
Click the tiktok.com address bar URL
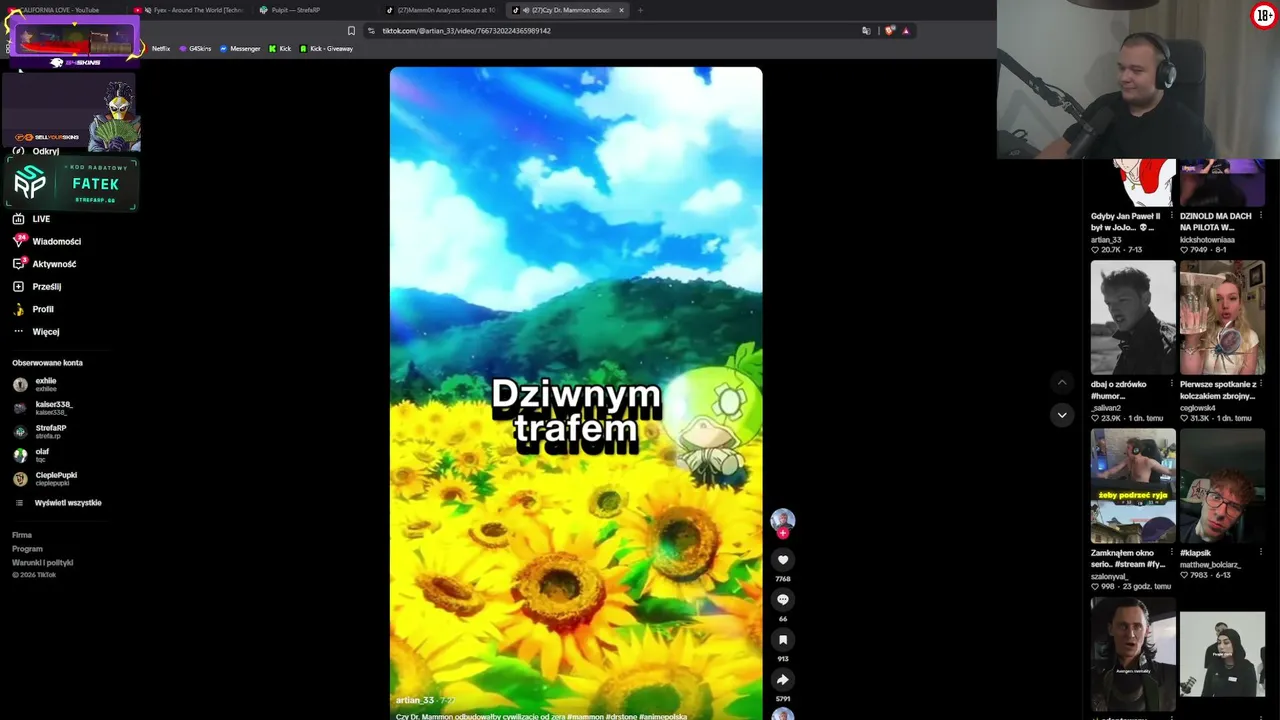466,31
